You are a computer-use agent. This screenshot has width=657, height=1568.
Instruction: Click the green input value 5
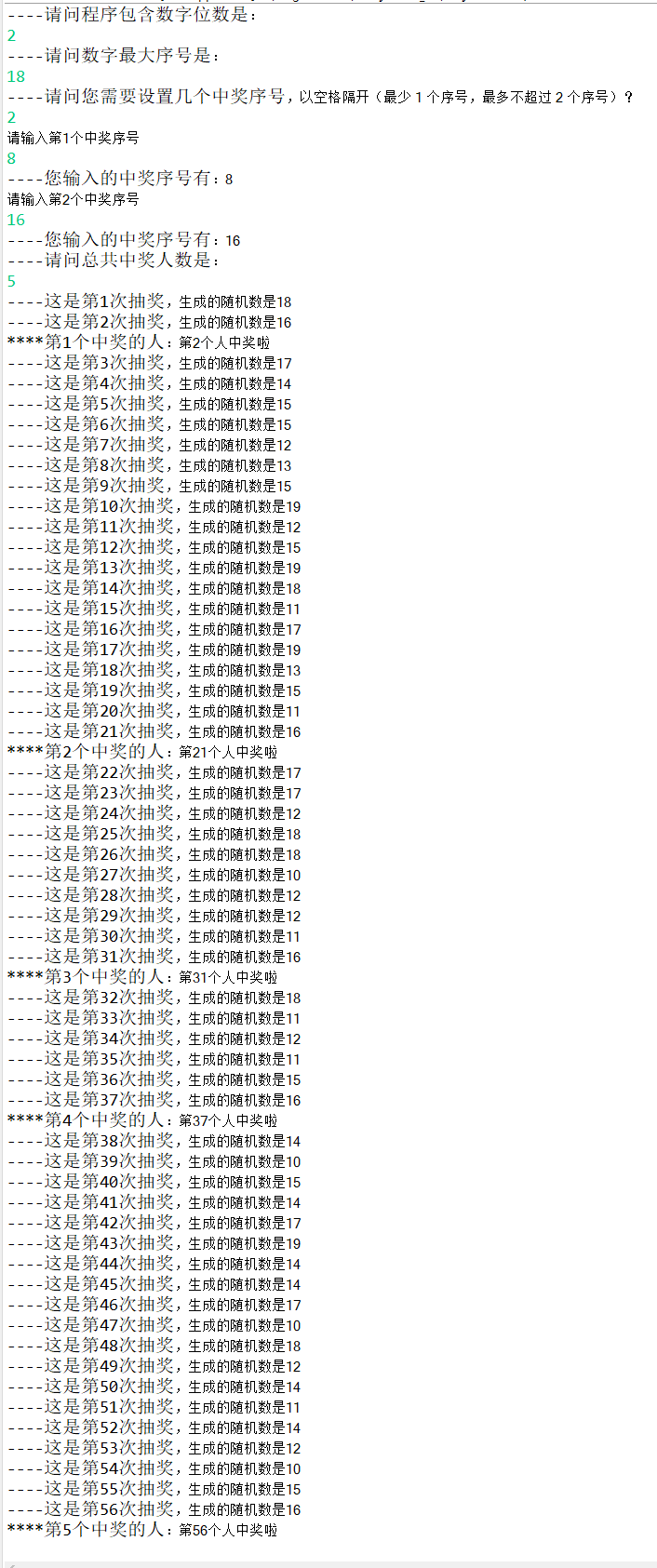point(11,281)
